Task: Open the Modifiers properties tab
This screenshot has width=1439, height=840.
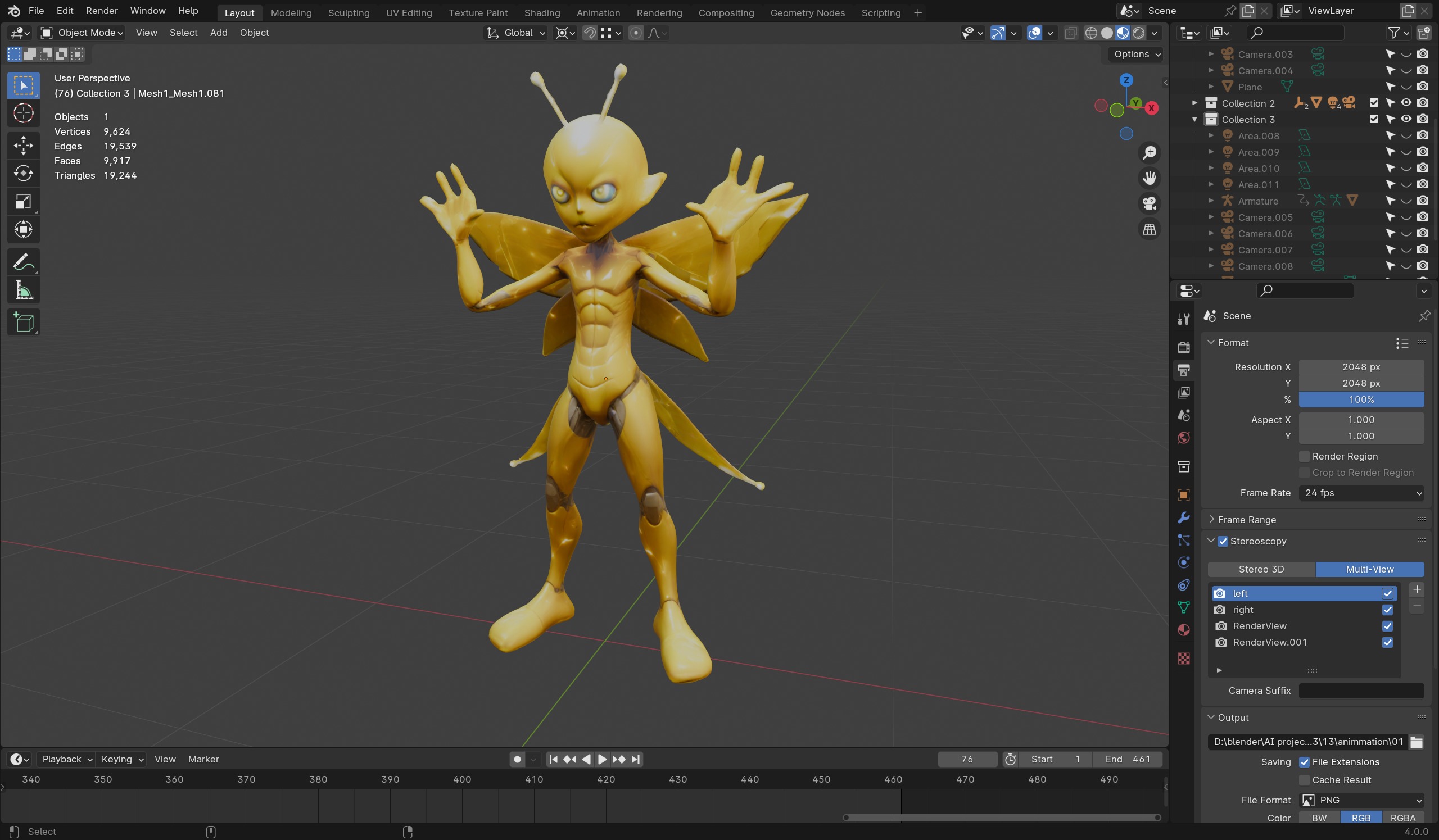Action: pos(1184,517)
